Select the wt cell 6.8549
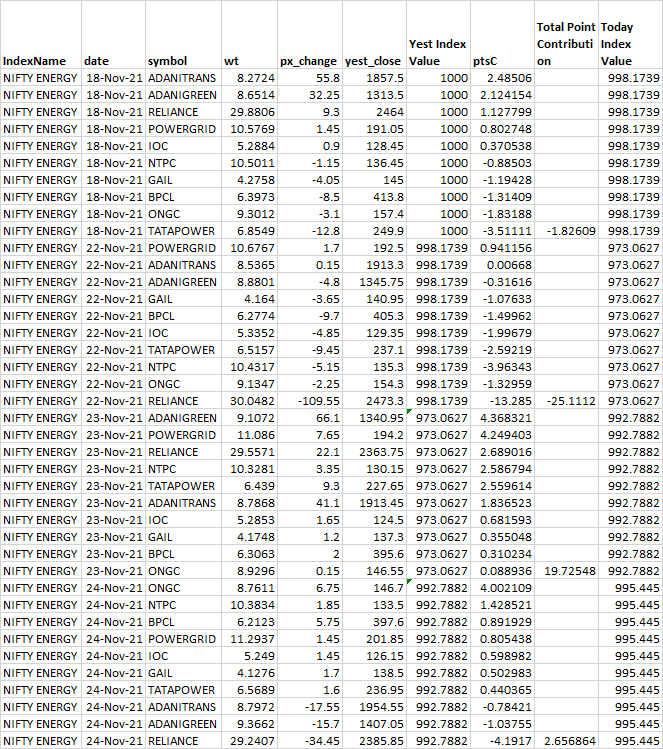The image size is (663, 749). tap(256, 231)
